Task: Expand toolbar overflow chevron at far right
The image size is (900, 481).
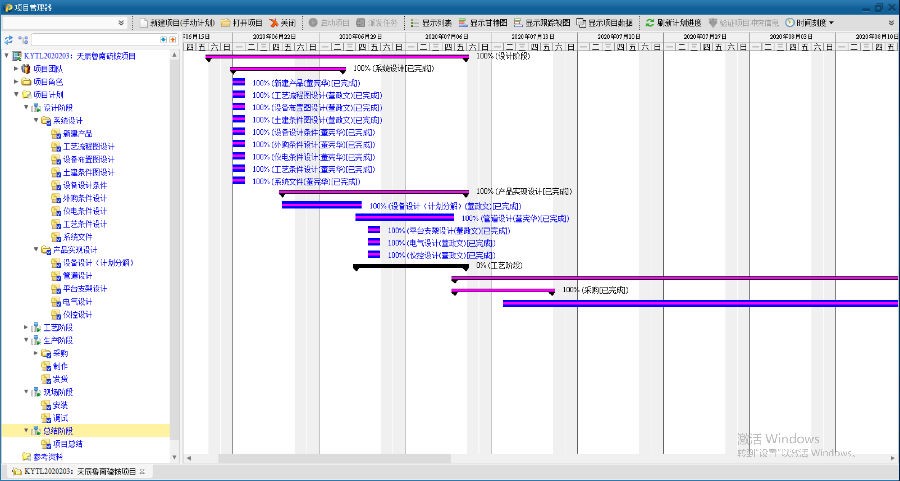Action: (x=890, y=22)
